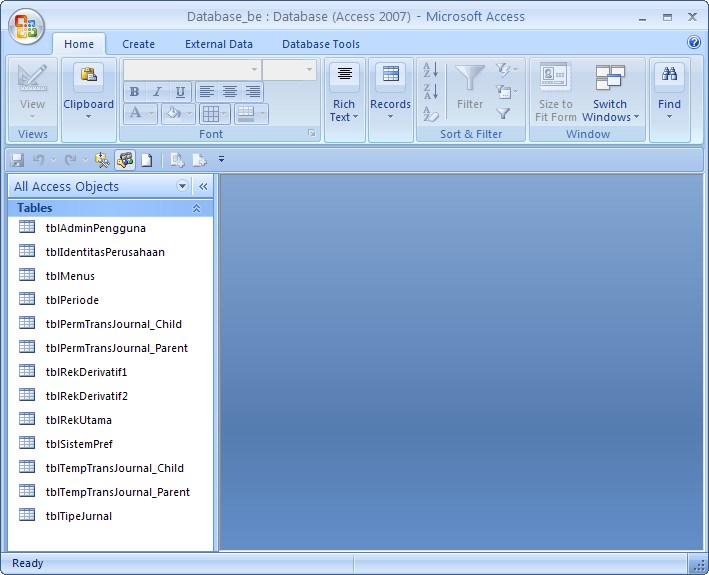Expand the View dropdown arrow

coord(32,117)
